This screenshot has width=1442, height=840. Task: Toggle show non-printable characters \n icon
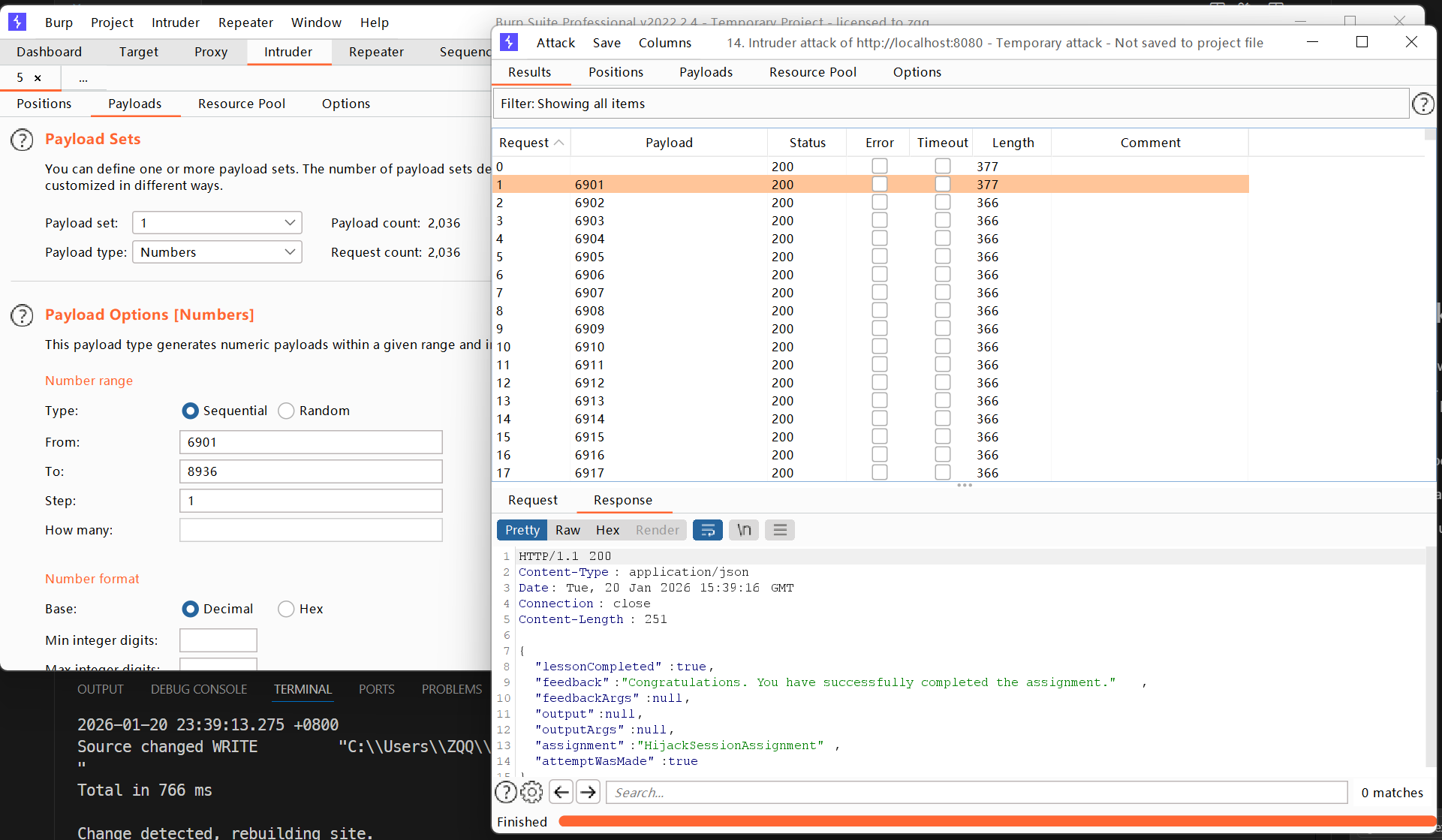(743, 530)
